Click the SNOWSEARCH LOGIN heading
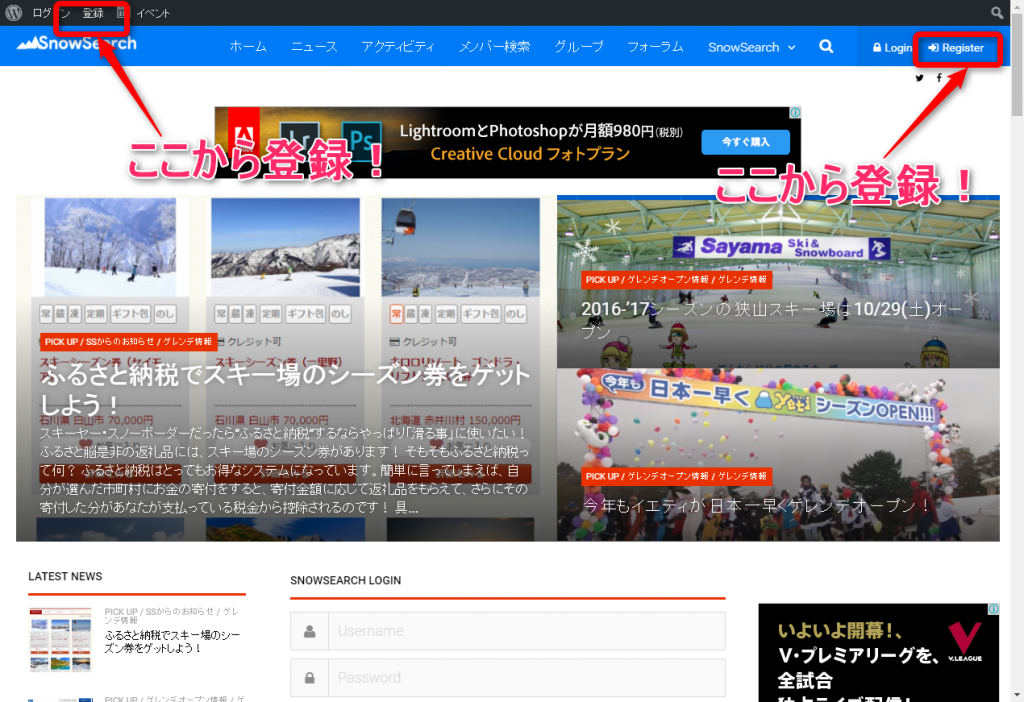 pos(345,581)
